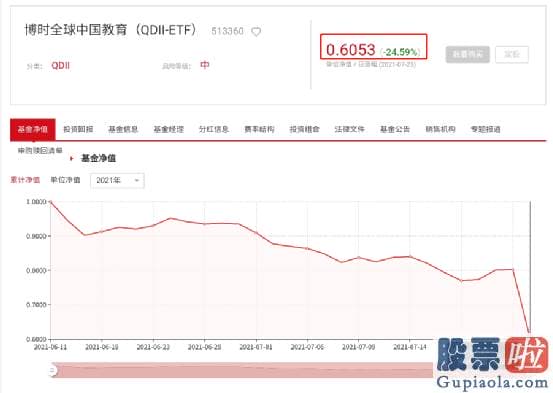
Task: Open the 申购赎回清单 sub-tab
Action: pyautogui.click(x=40, y=151)
